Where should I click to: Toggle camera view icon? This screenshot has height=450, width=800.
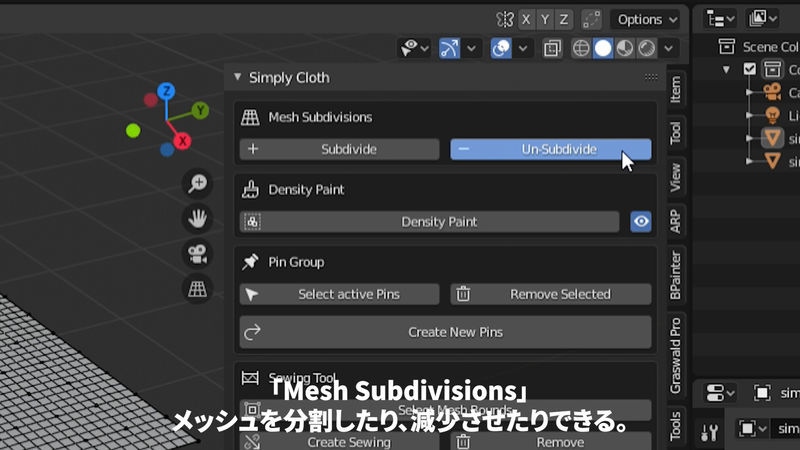[x=197, y=254]
